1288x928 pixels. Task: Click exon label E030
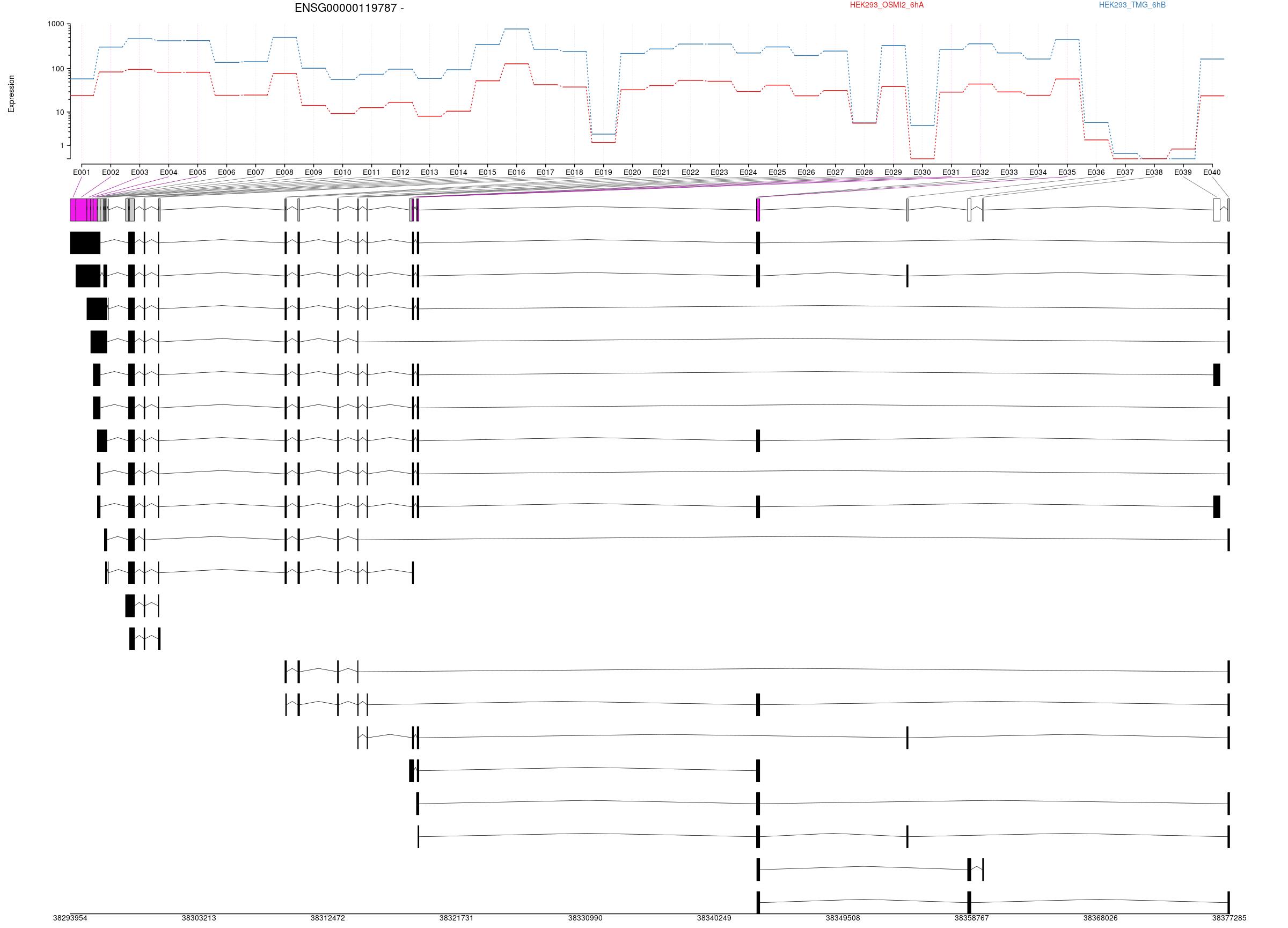point(923,173)
